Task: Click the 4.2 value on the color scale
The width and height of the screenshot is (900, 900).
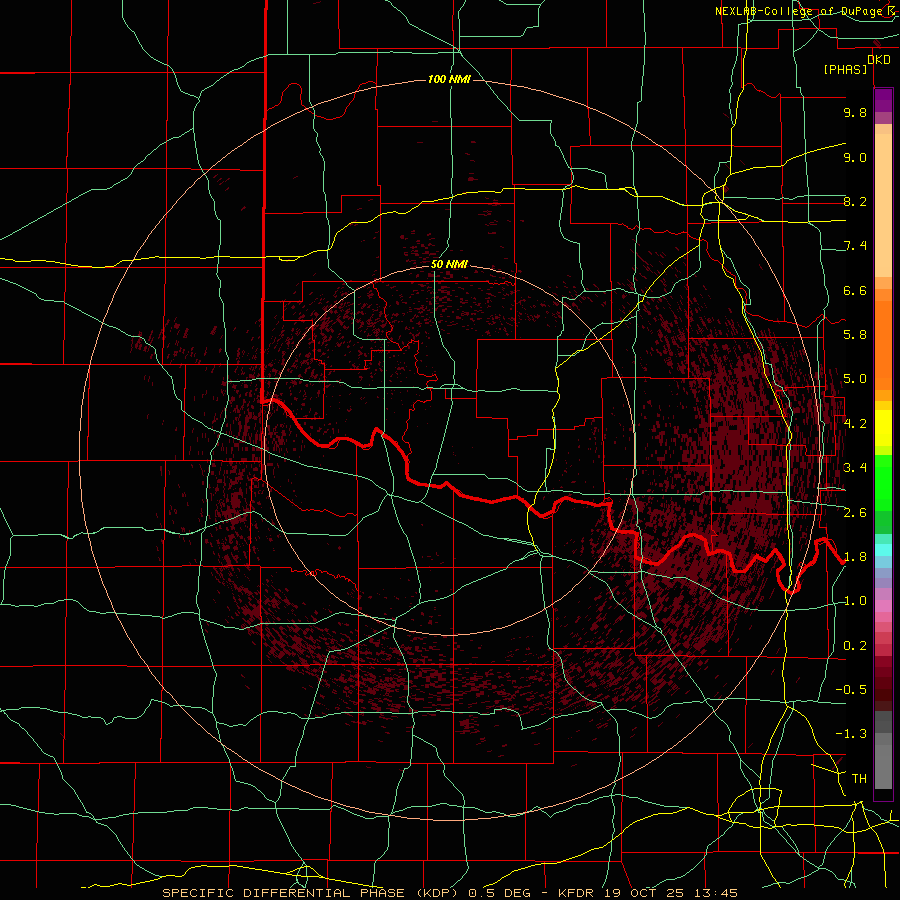Action: (855, 424)
